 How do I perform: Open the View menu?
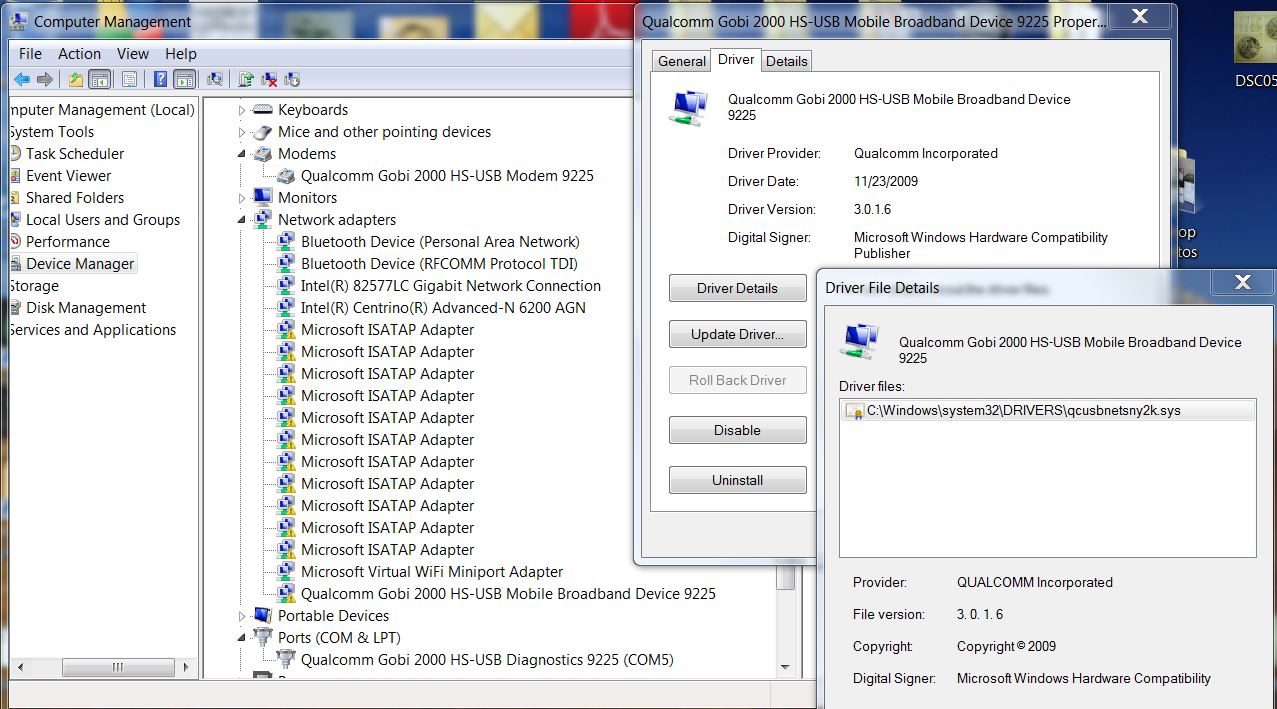pos(133,54)
